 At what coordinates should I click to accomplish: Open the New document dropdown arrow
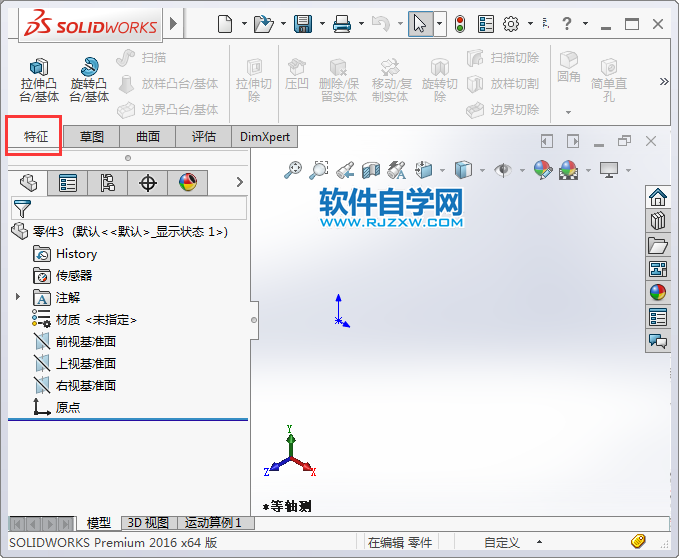point(244,24)
